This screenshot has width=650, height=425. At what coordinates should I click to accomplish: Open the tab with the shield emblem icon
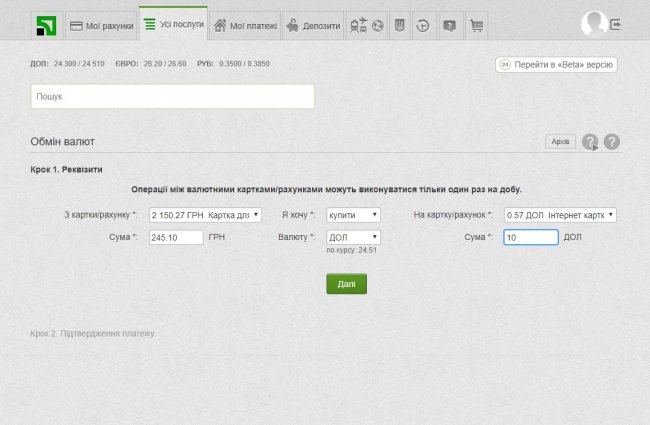click(401, 26)
